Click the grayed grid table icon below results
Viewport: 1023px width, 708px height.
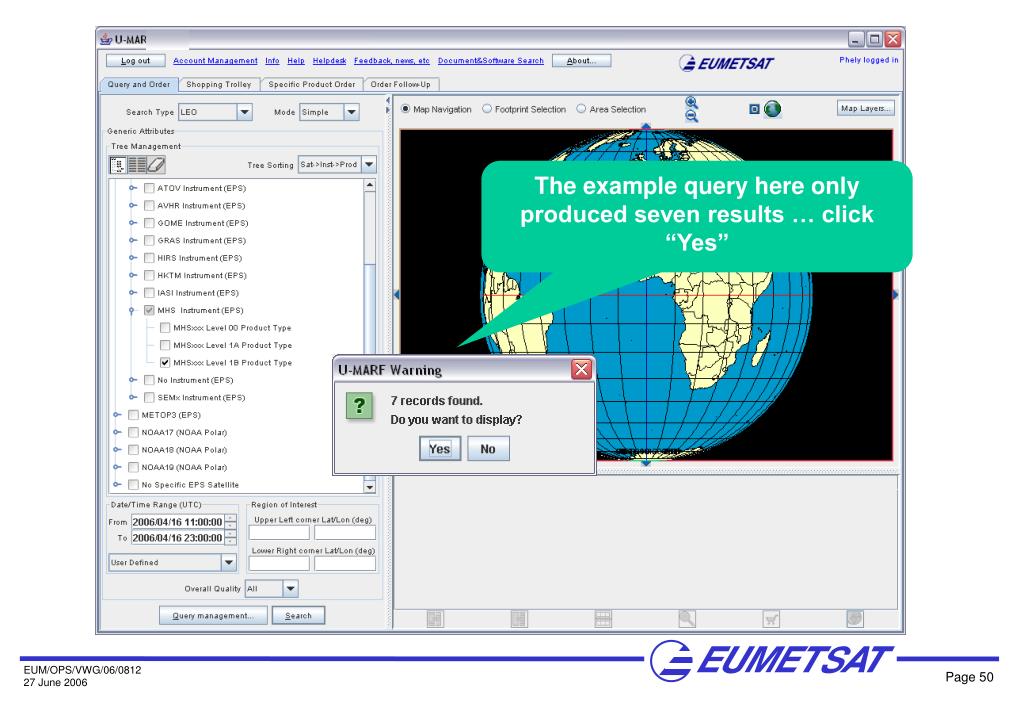pyautogui.click(x=603, y=619)
